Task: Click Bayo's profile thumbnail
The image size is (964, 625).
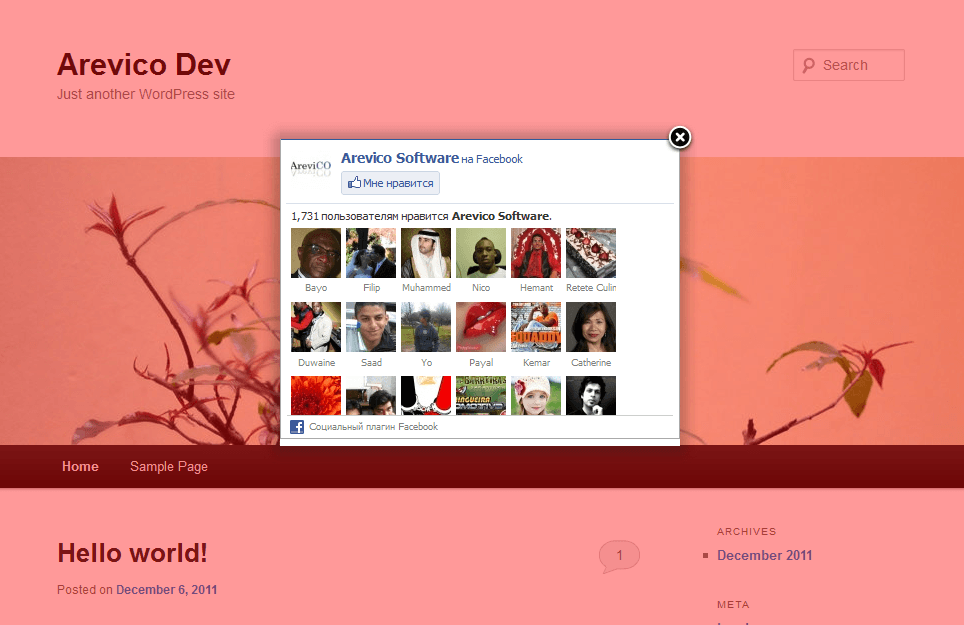Action: pyautogui.click(x=316, y=253)
